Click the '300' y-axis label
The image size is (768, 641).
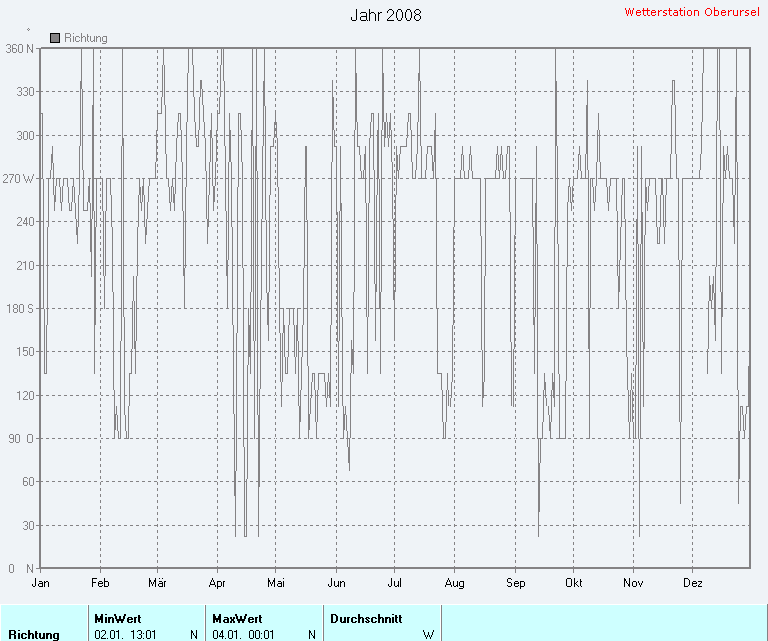click(25, 135)
